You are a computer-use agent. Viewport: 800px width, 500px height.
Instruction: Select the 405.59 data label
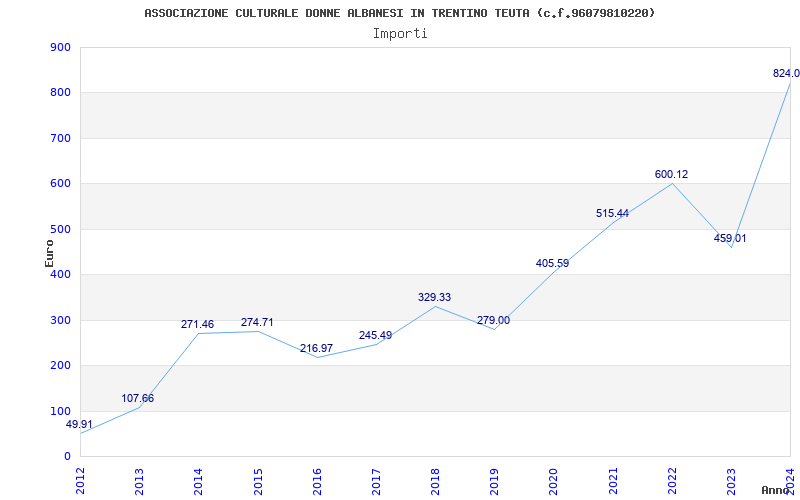pyautogui.click(x=553, y=263)
